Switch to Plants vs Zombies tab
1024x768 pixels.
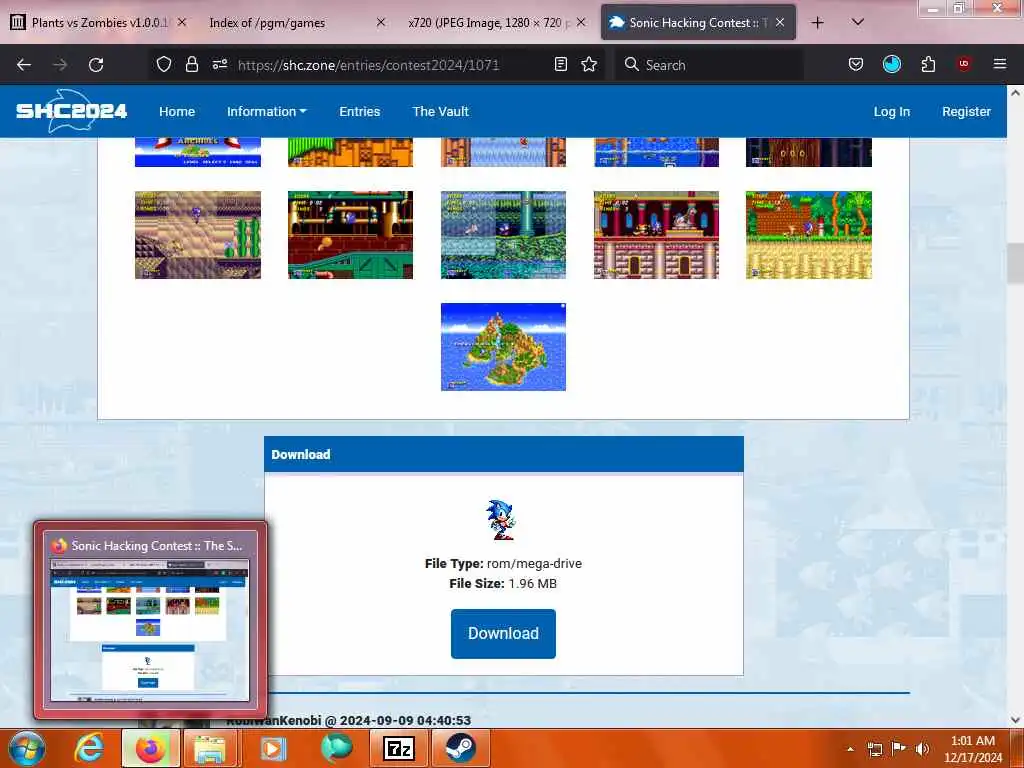point(99,22)
